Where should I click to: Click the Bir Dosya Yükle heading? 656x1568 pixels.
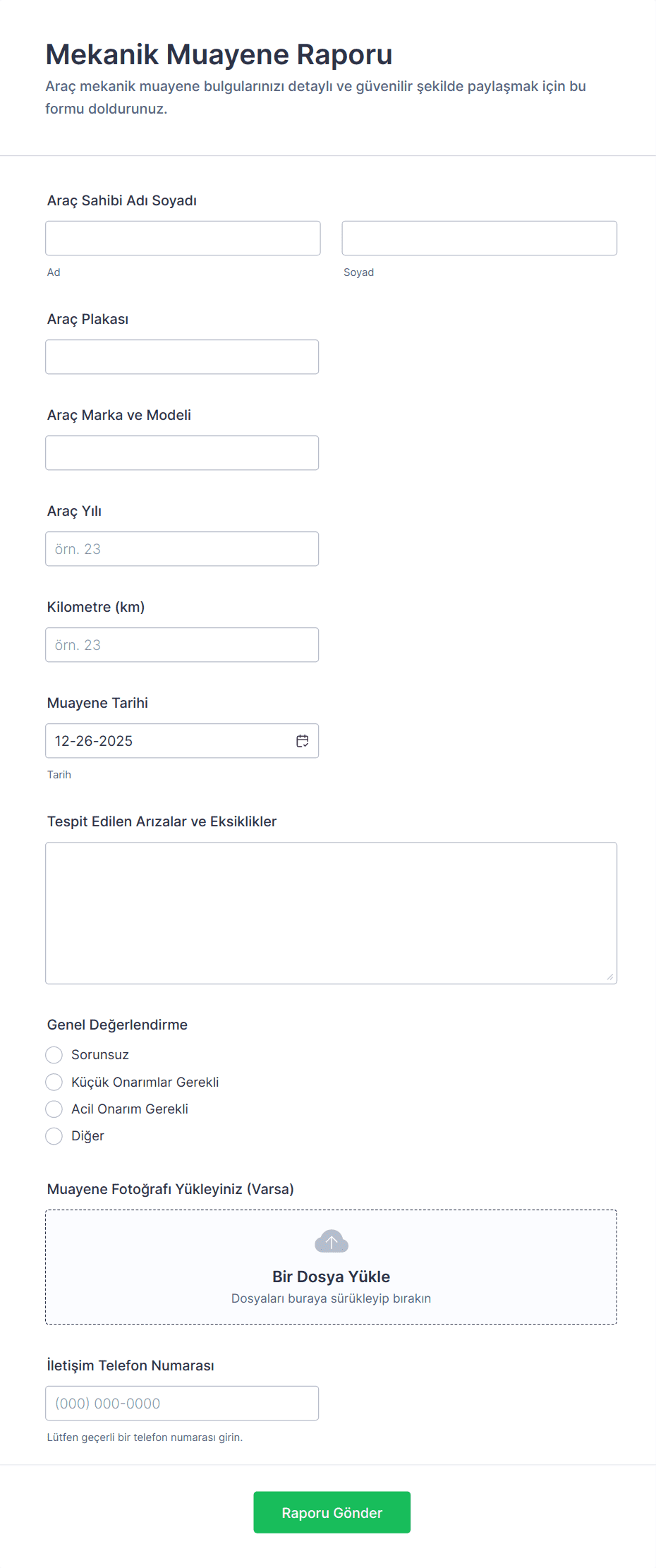(332, 1277)
